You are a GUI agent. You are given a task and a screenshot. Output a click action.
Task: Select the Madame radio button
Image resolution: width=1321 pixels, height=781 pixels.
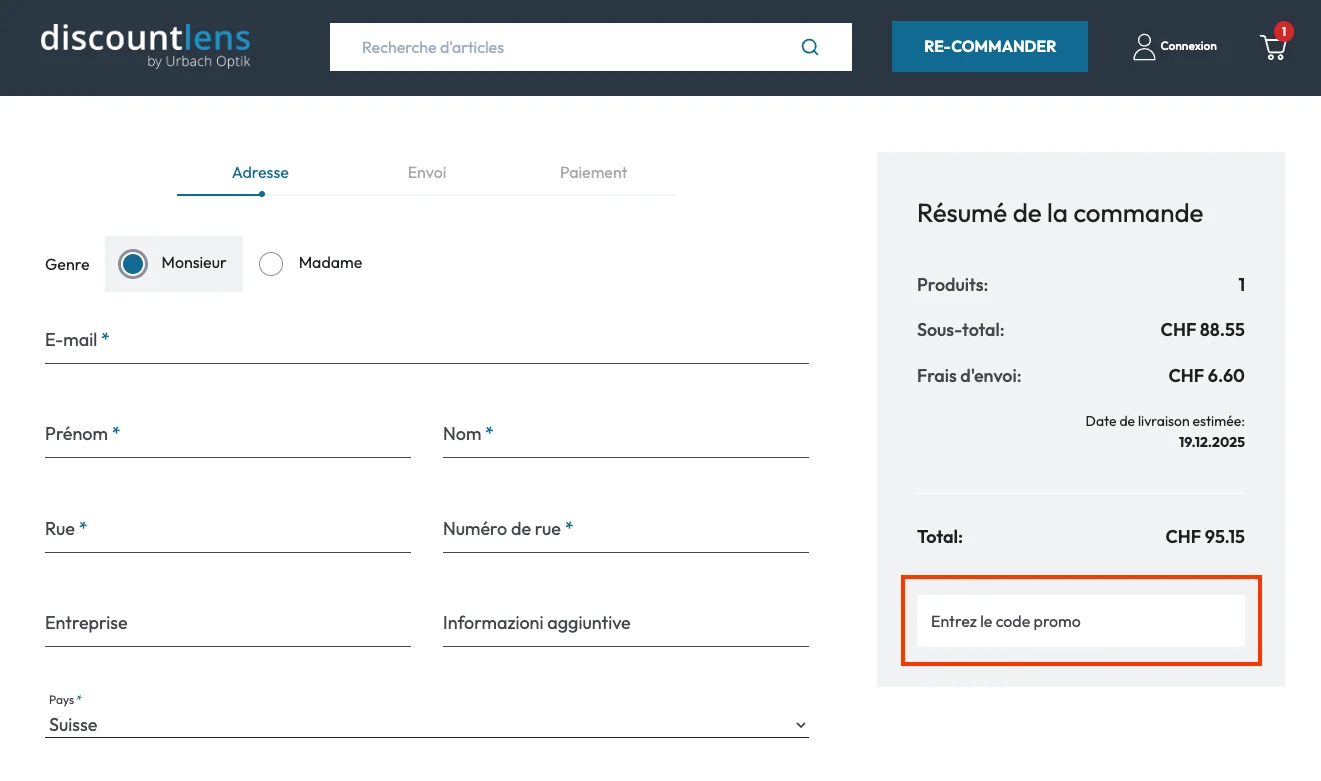[x=270, y=263]
